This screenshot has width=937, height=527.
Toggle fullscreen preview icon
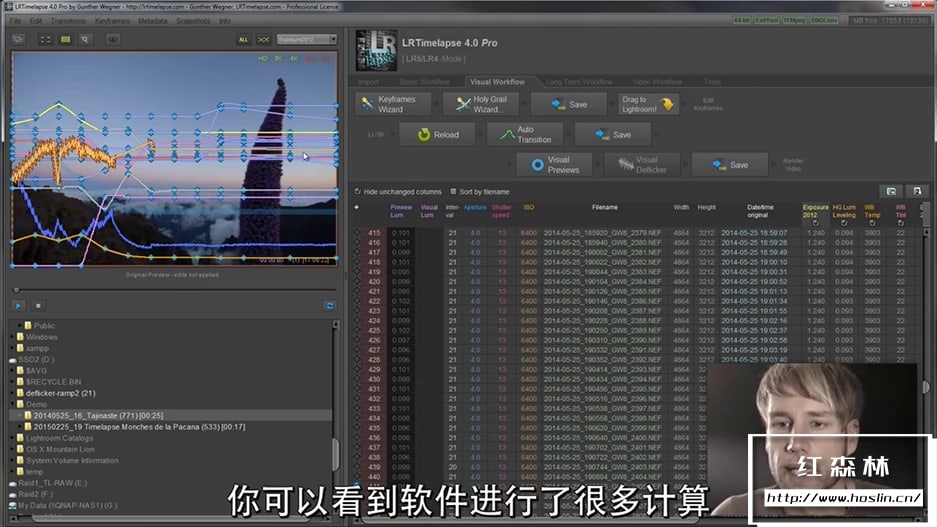click(45, 39)
